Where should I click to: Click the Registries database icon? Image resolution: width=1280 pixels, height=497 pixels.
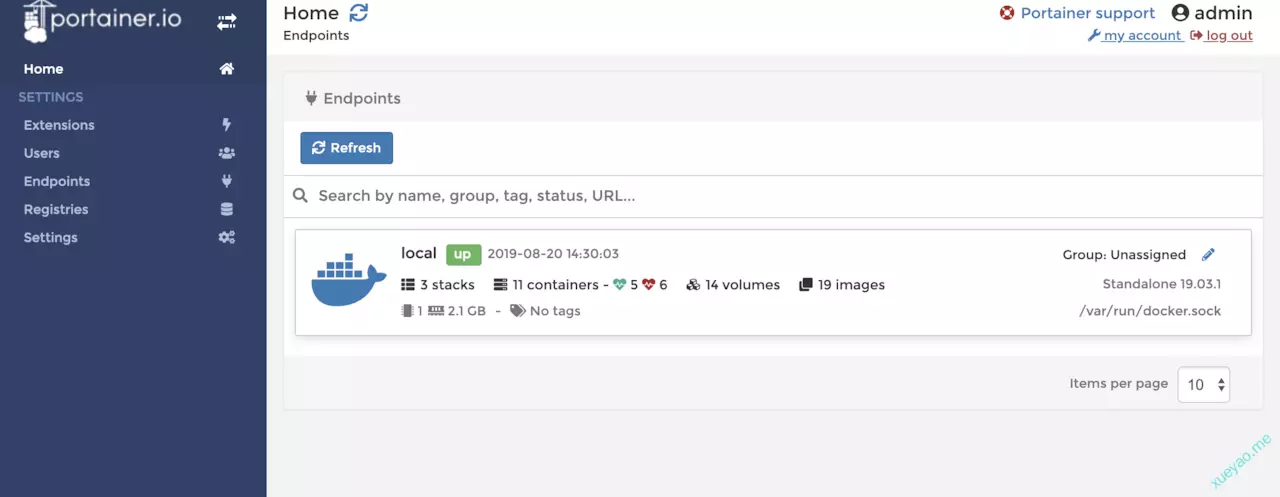point(227,209)
